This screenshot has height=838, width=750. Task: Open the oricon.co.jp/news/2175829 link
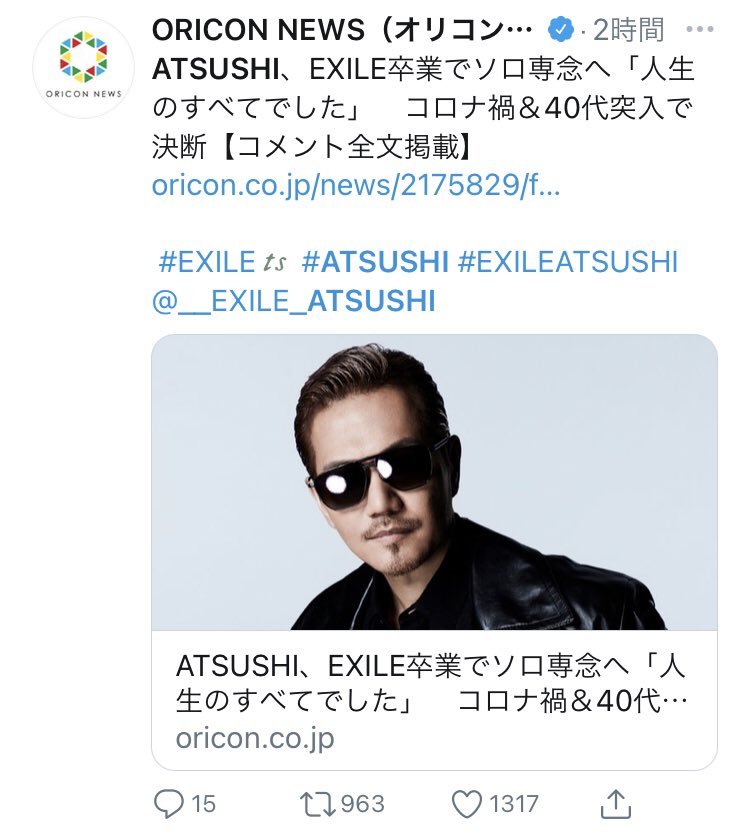355,185
